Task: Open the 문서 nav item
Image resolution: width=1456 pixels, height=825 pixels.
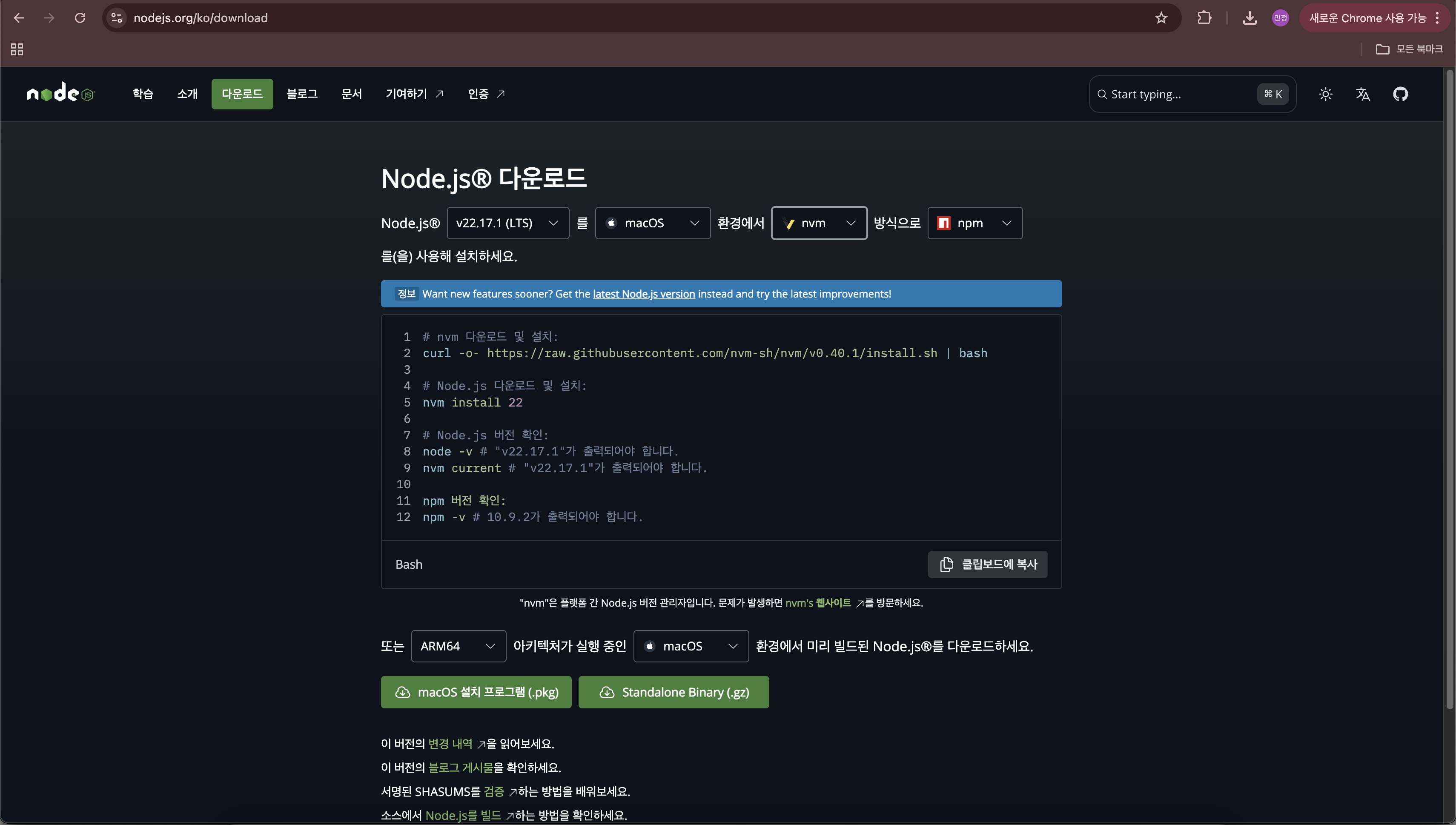Action: 351,94
